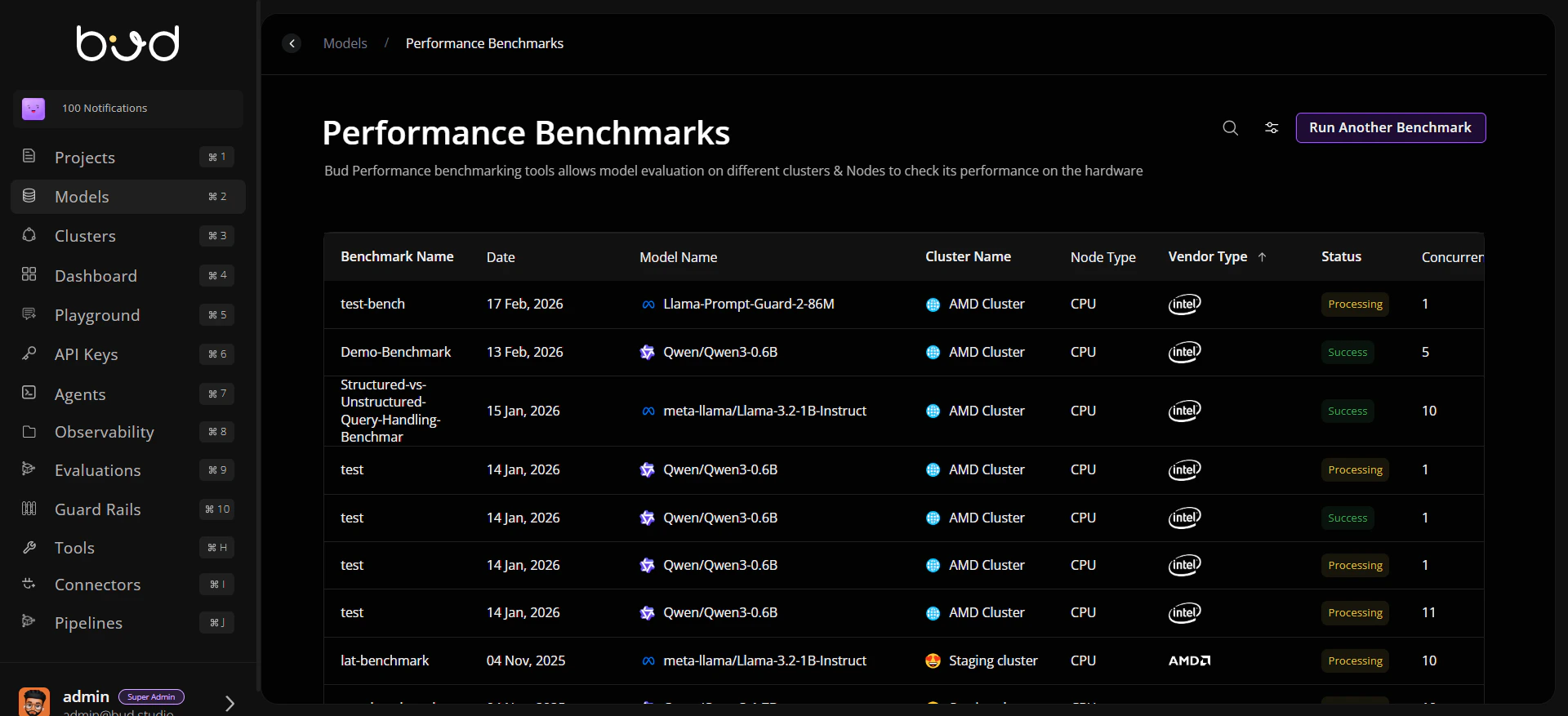Click the Agents terminal icon

pos(29,393)
